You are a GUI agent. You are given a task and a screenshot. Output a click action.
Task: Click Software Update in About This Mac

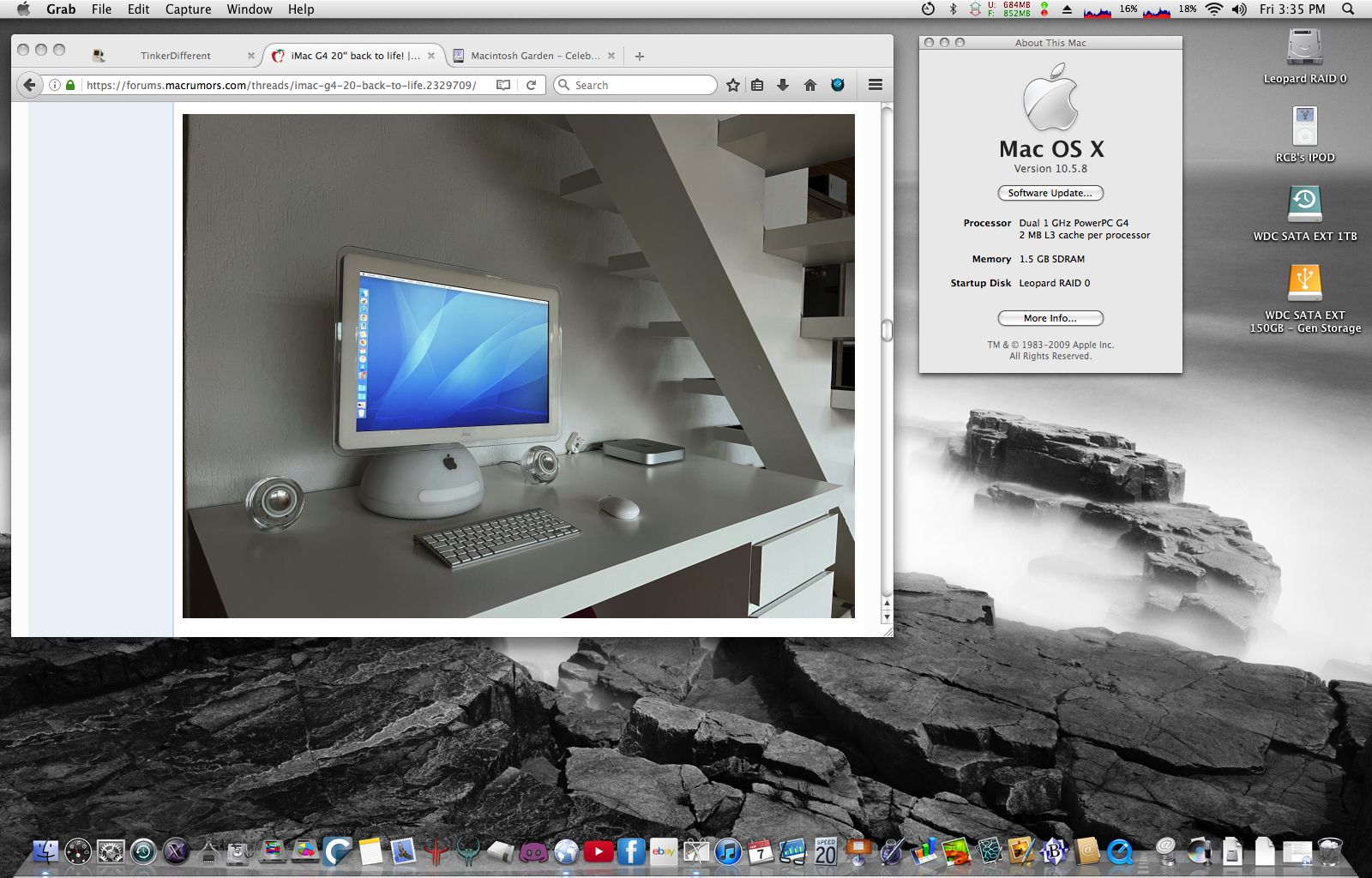[x=1050, y=193]
